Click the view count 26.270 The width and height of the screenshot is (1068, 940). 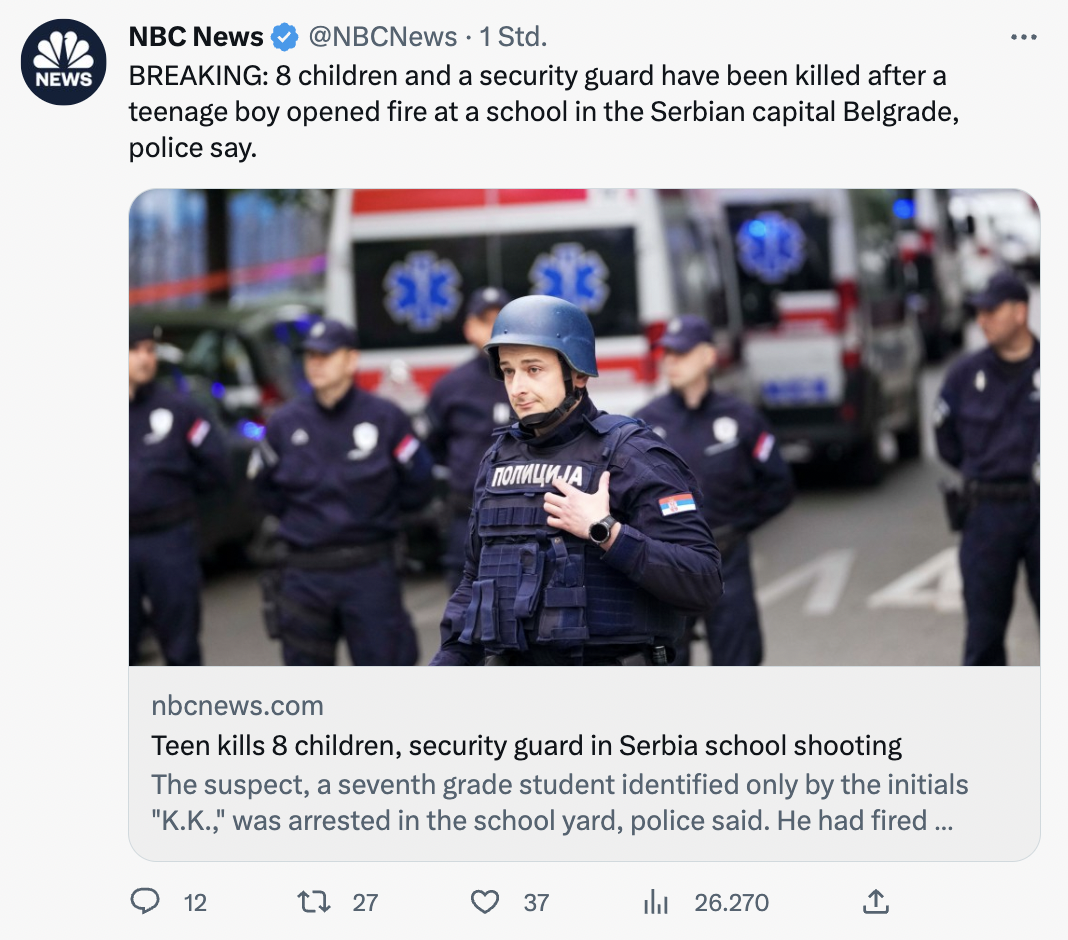(732, 903)
